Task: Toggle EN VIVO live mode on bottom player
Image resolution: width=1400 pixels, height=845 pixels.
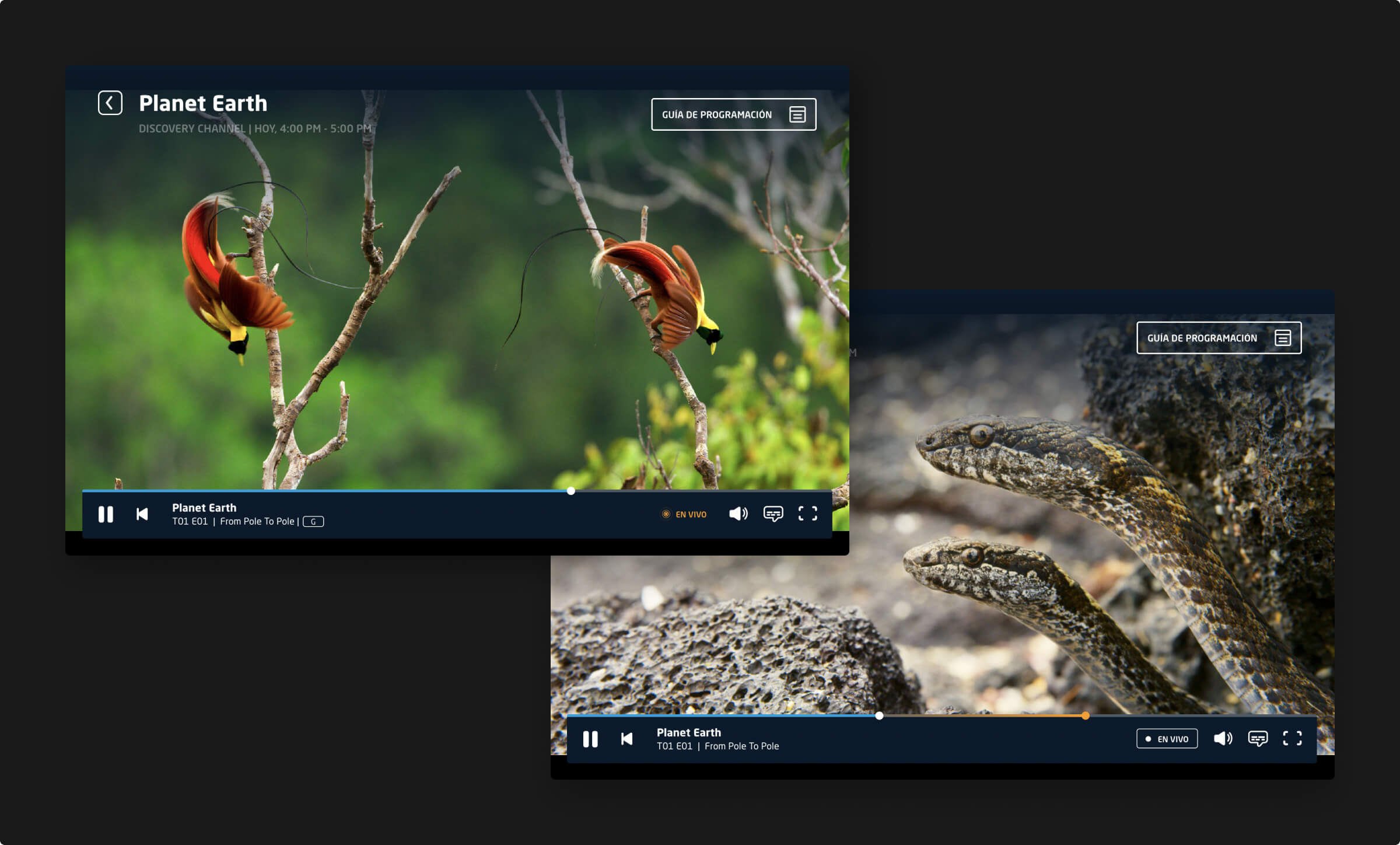Action: [x=1167, y=739]
